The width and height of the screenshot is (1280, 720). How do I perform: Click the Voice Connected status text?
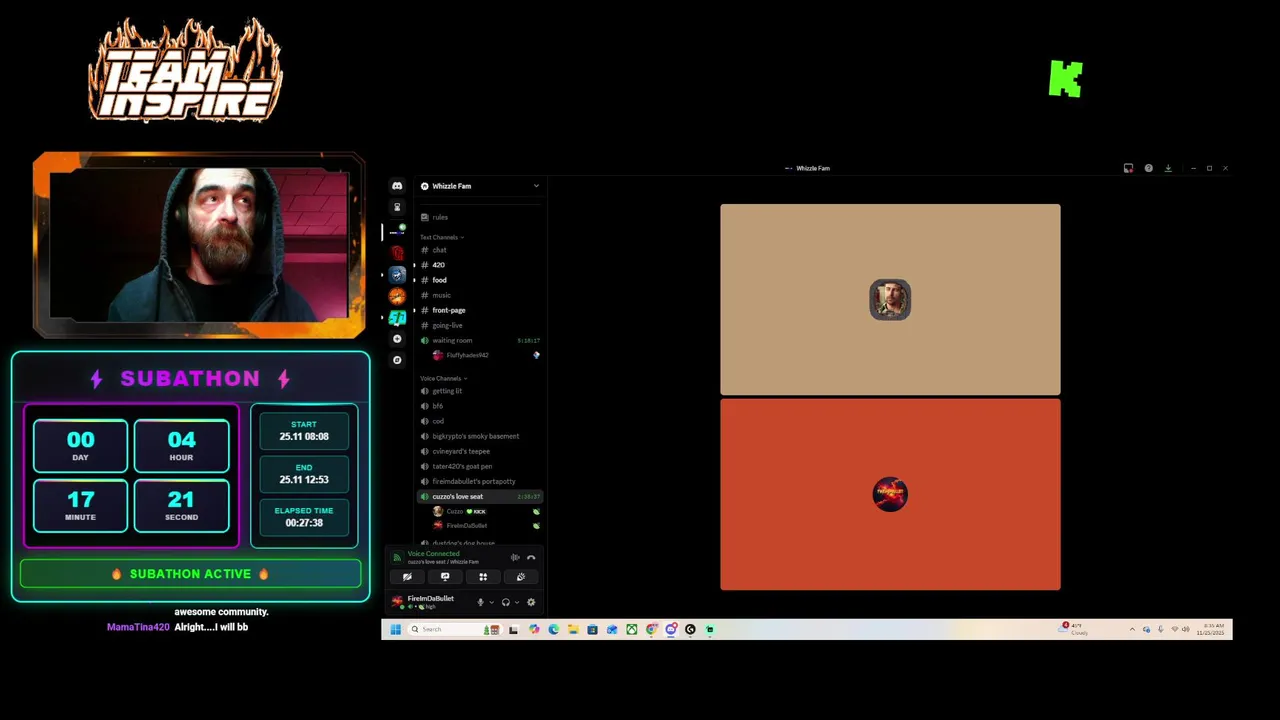pyautogui.click(x=434, y=553)
